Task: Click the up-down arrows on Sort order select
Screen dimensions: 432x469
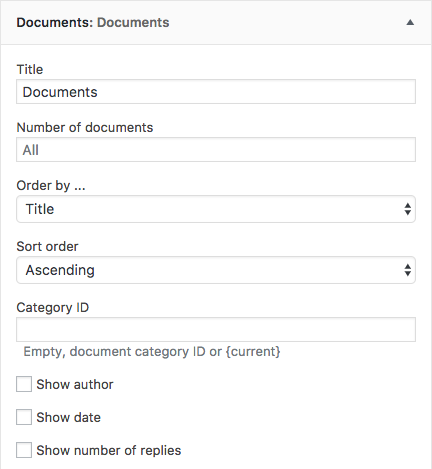Action: click(407, 270)
